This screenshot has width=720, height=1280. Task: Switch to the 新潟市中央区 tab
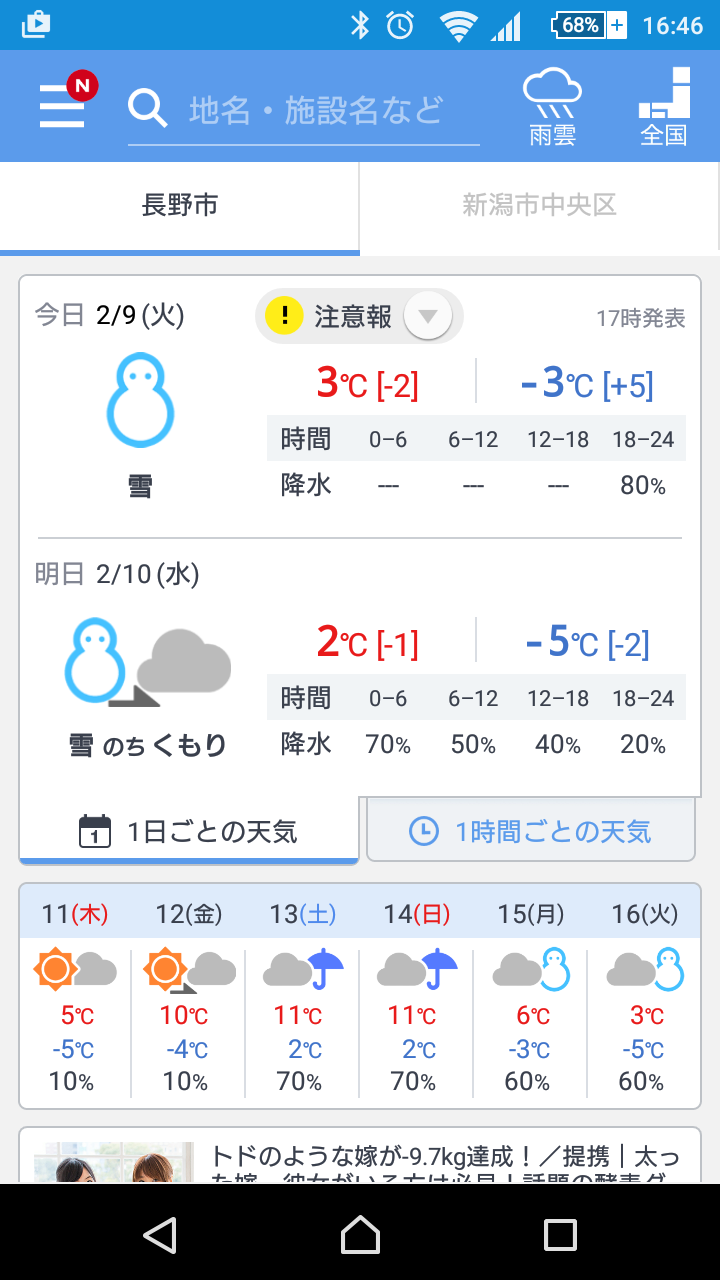click(x=539, y=206)
